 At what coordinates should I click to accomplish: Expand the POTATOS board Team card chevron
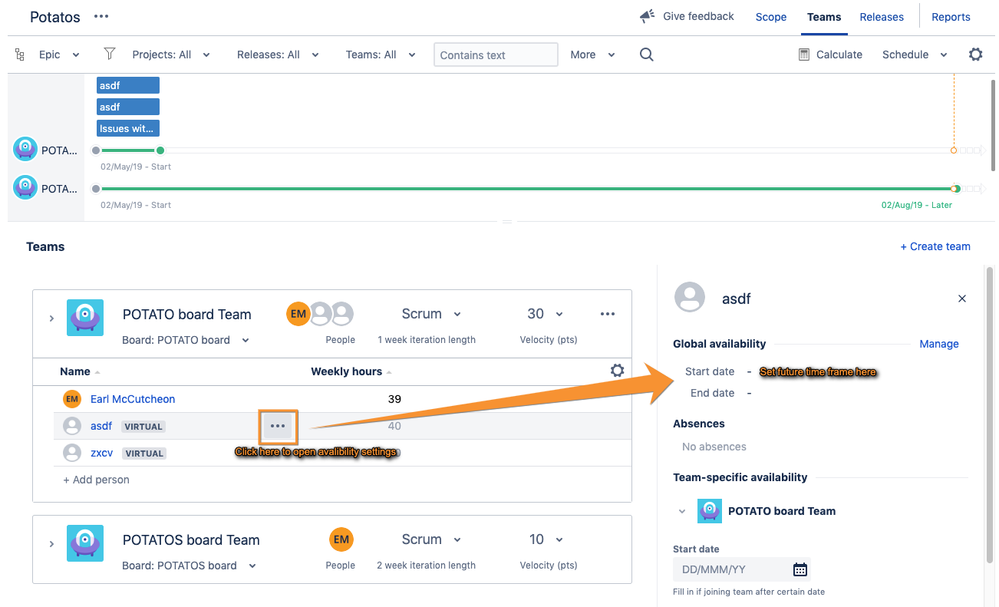coord(52,543)
